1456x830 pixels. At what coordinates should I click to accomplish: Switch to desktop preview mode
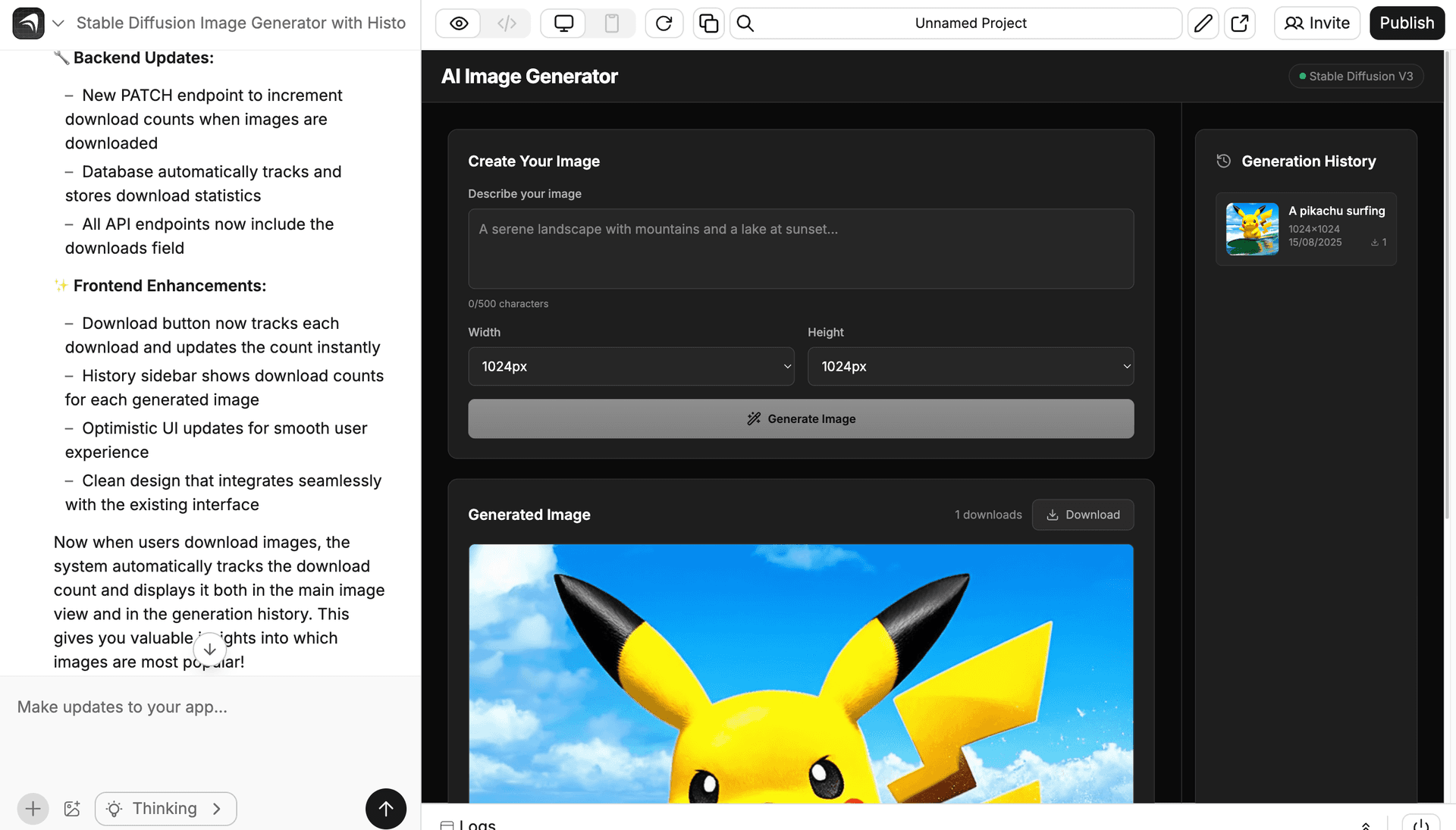tap(563, 23)
